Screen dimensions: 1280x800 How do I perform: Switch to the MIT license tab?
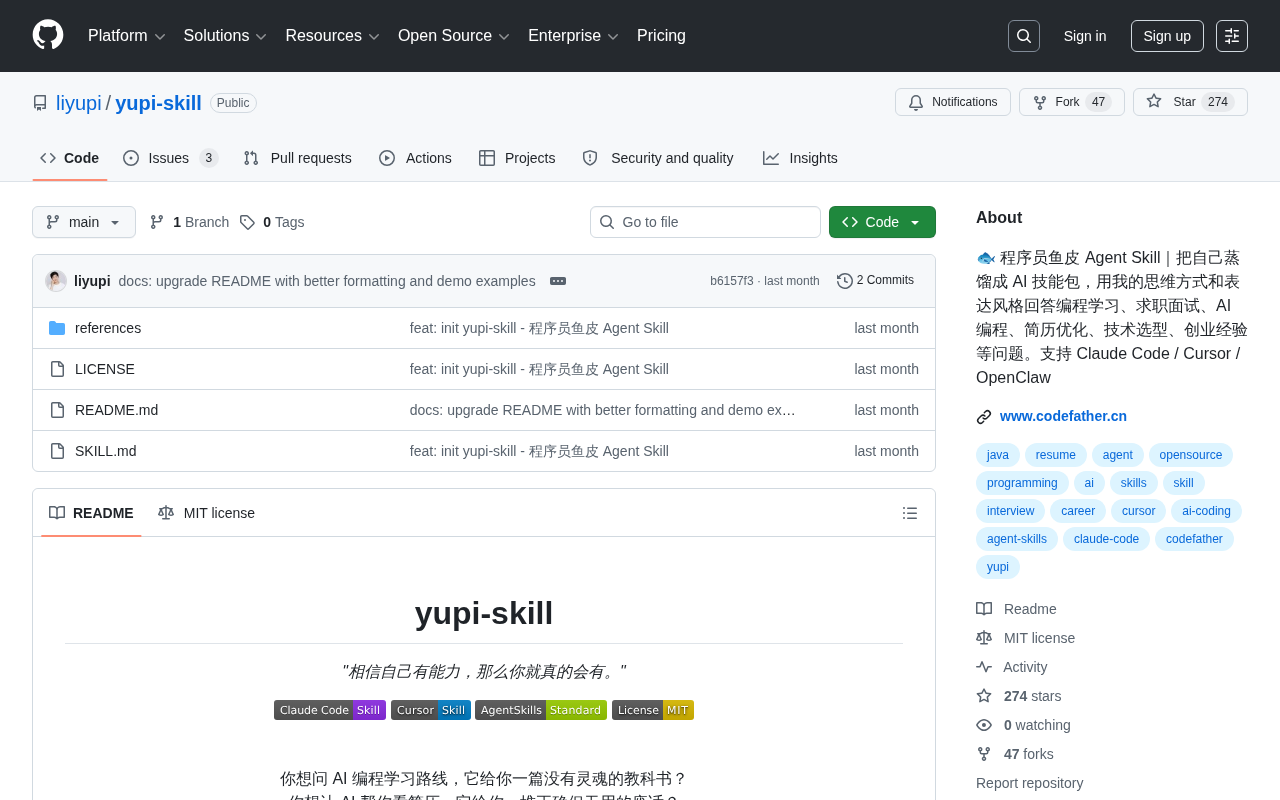[x=206, y=513]
